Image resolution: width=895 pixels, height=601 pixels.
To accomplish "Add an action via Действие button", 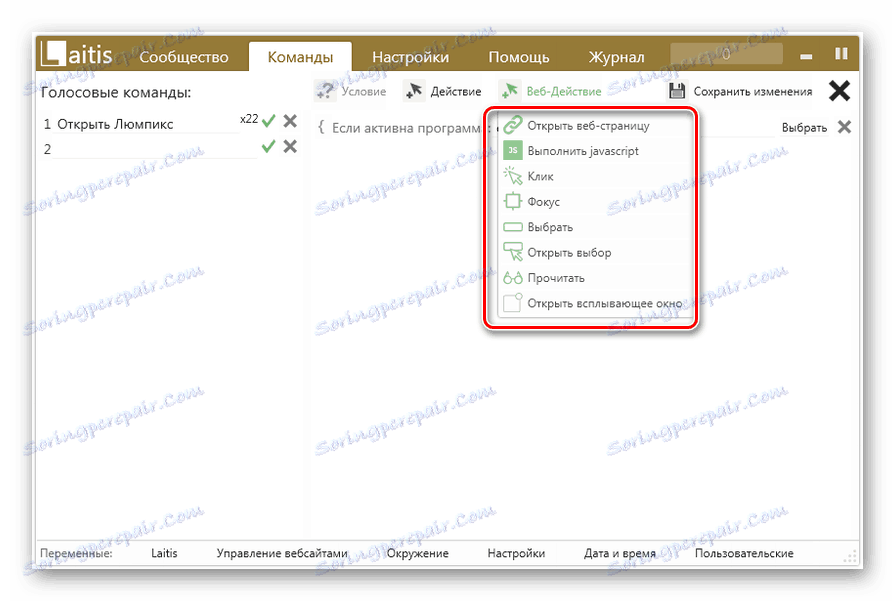I will (x=443, y=91).
